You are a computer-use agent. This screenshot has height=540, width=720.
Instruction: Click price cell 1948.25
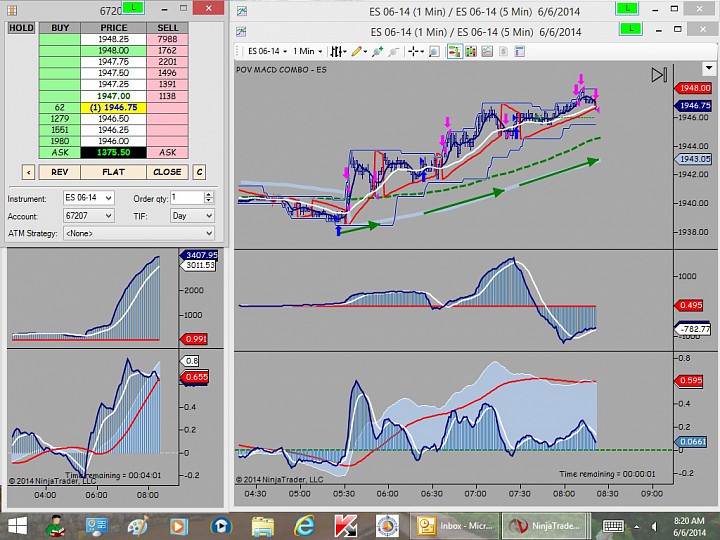coord(113,39)
